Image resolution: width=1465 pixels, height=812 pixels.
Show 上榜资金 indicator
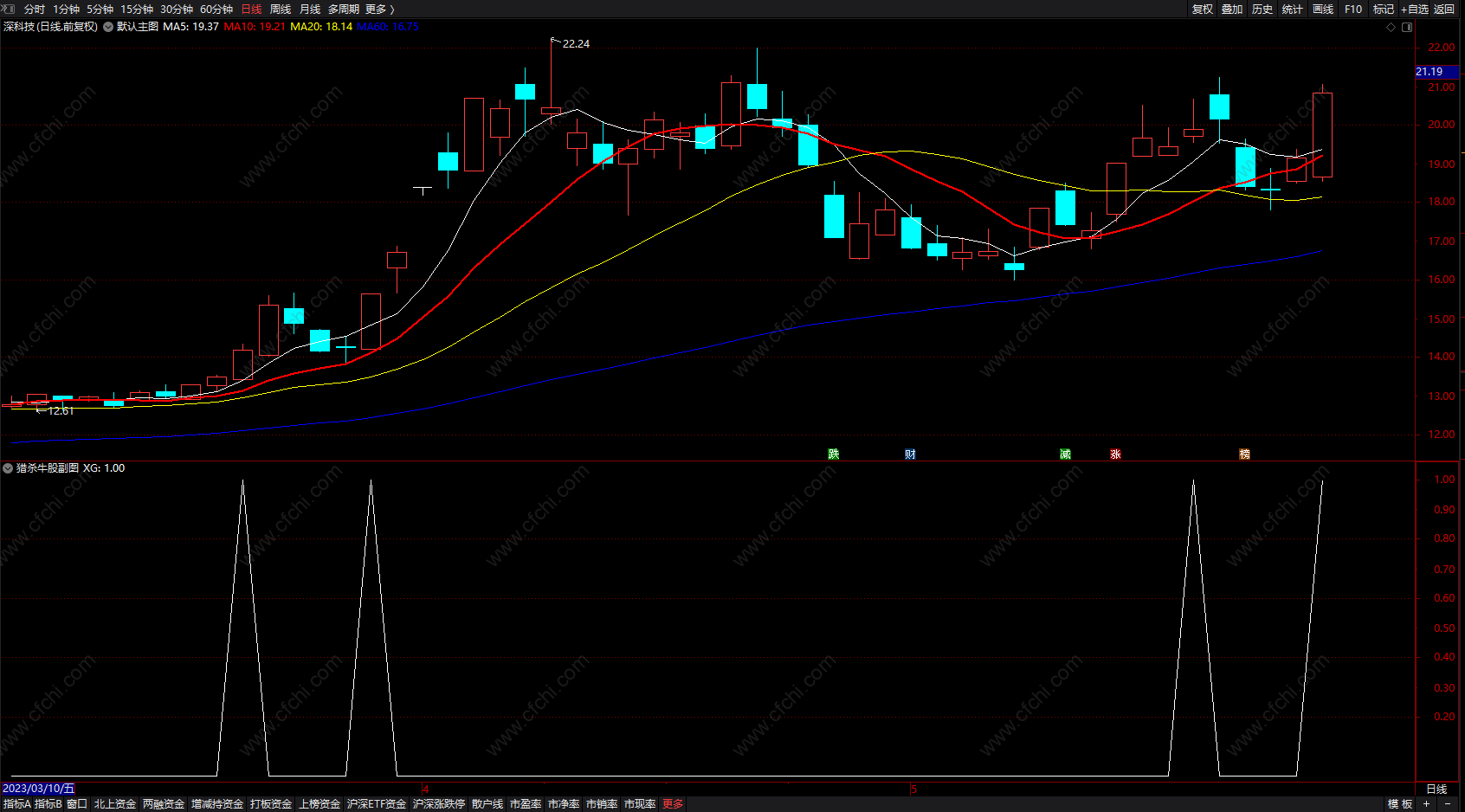319,804
